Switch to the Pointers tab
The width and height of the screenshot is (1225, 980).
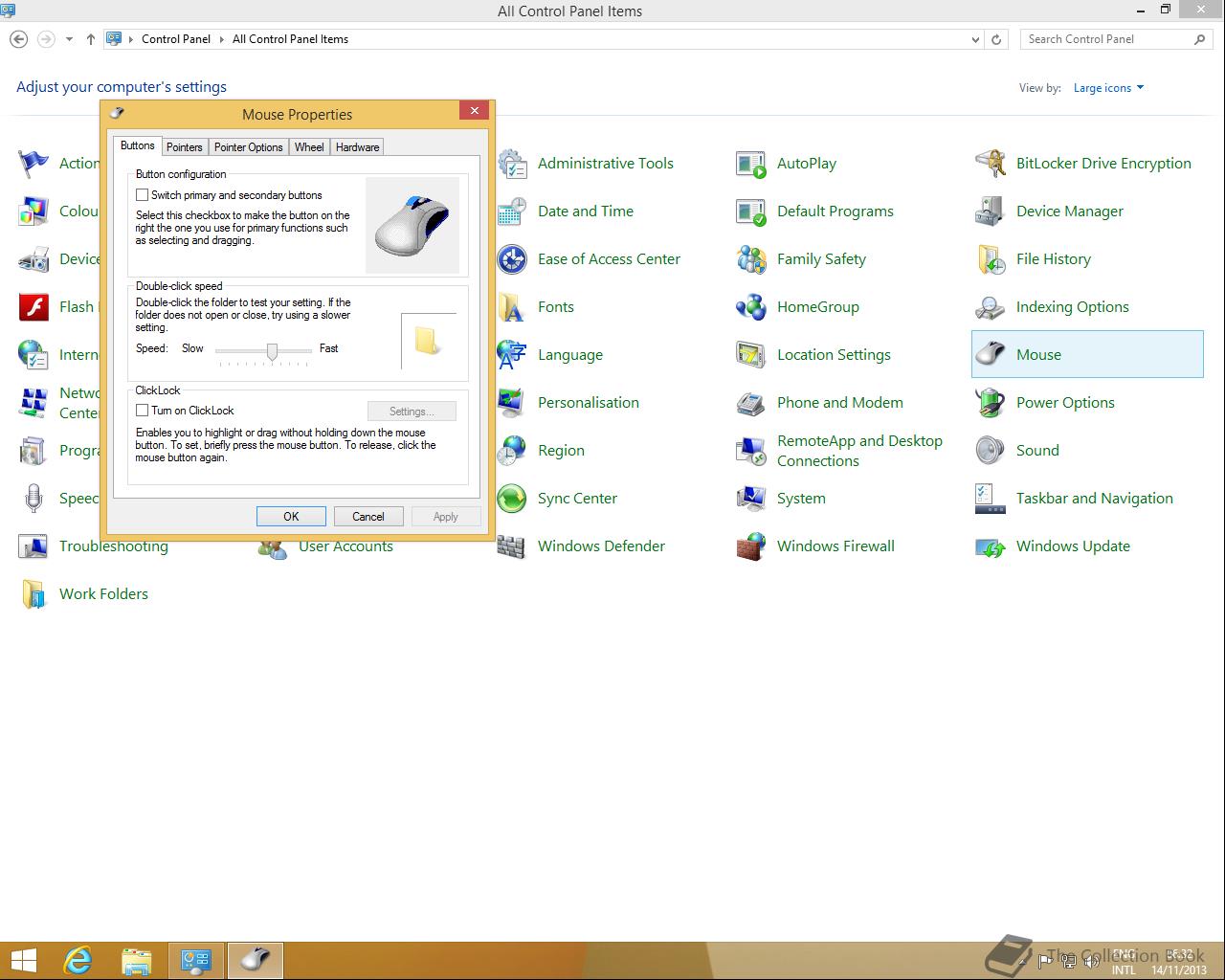184,147
